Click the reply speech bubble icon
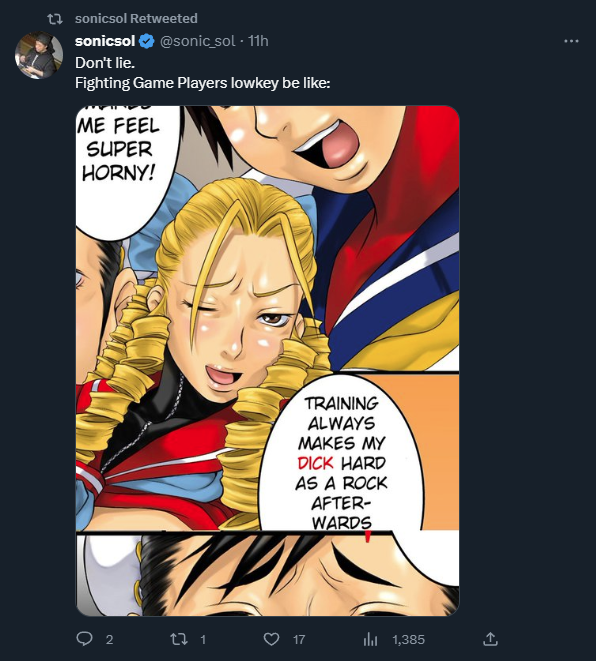 coord(84,639)
